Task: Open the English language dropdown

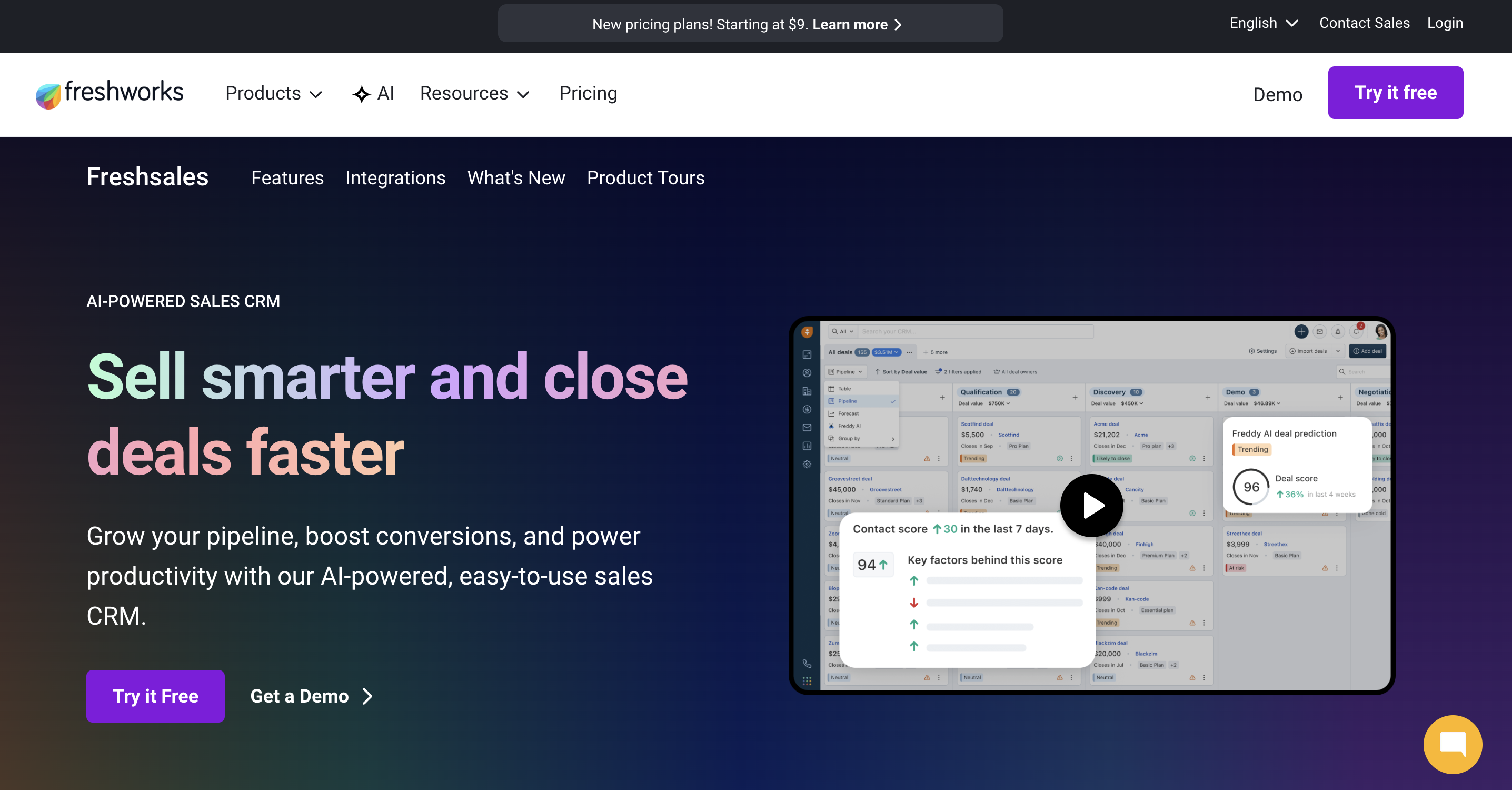Action: coord(1264,23)
